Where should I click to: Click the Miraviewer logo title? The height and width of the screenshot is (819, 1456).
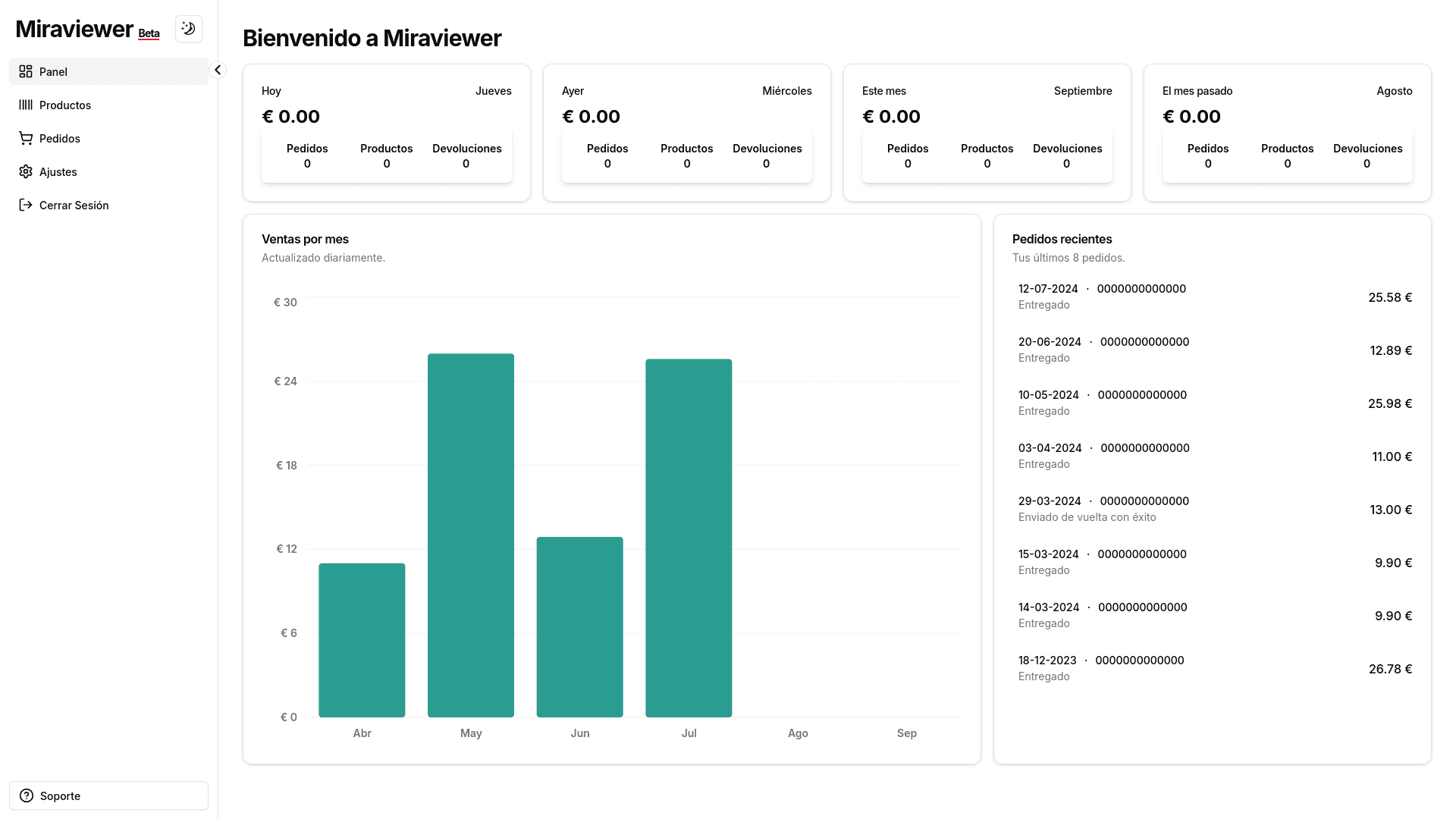[74, 29]
